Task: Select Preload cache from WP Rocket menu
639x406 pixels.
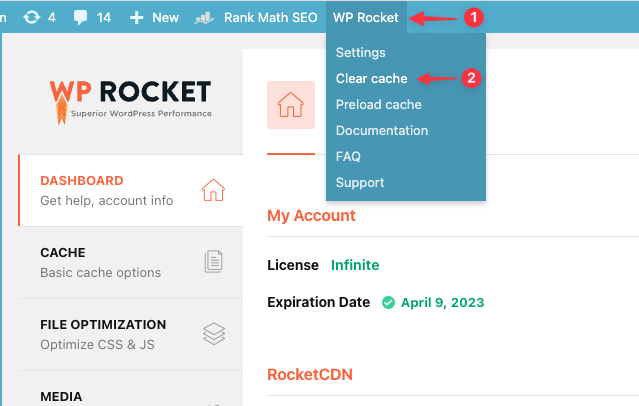Action: point(379,104)
